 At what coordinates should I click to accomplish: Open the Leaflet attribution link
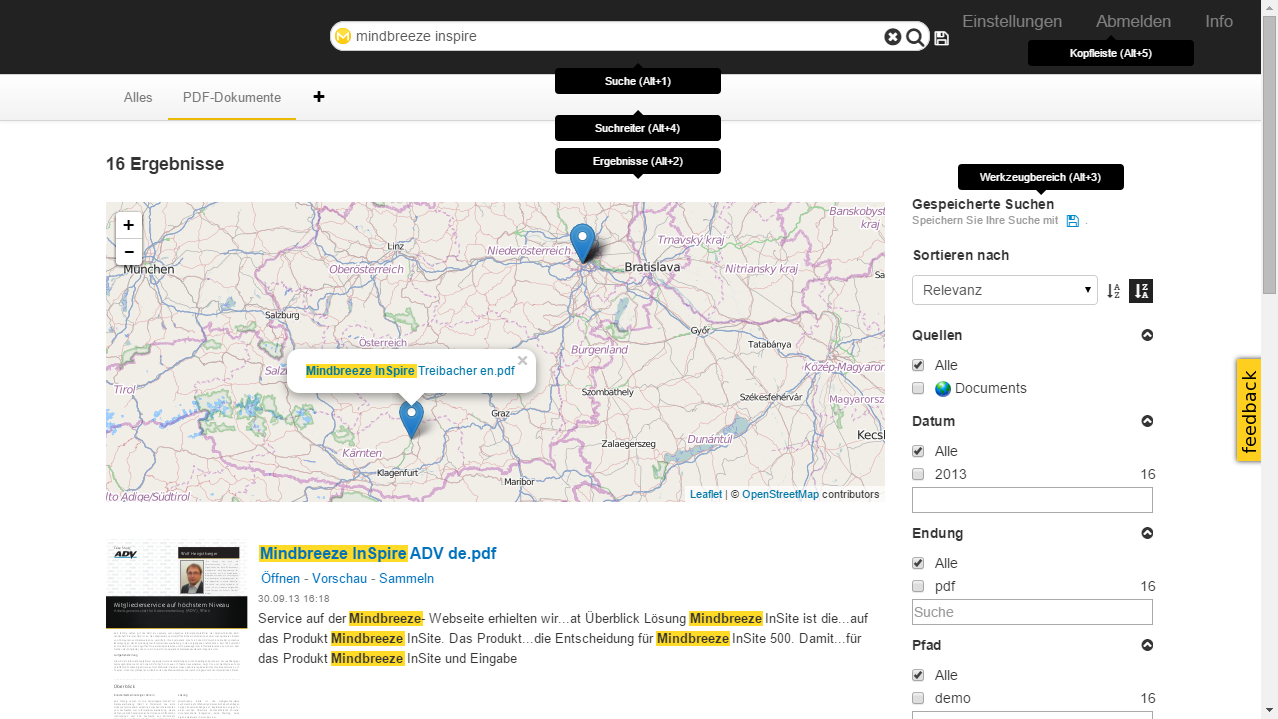click(706, 494)
